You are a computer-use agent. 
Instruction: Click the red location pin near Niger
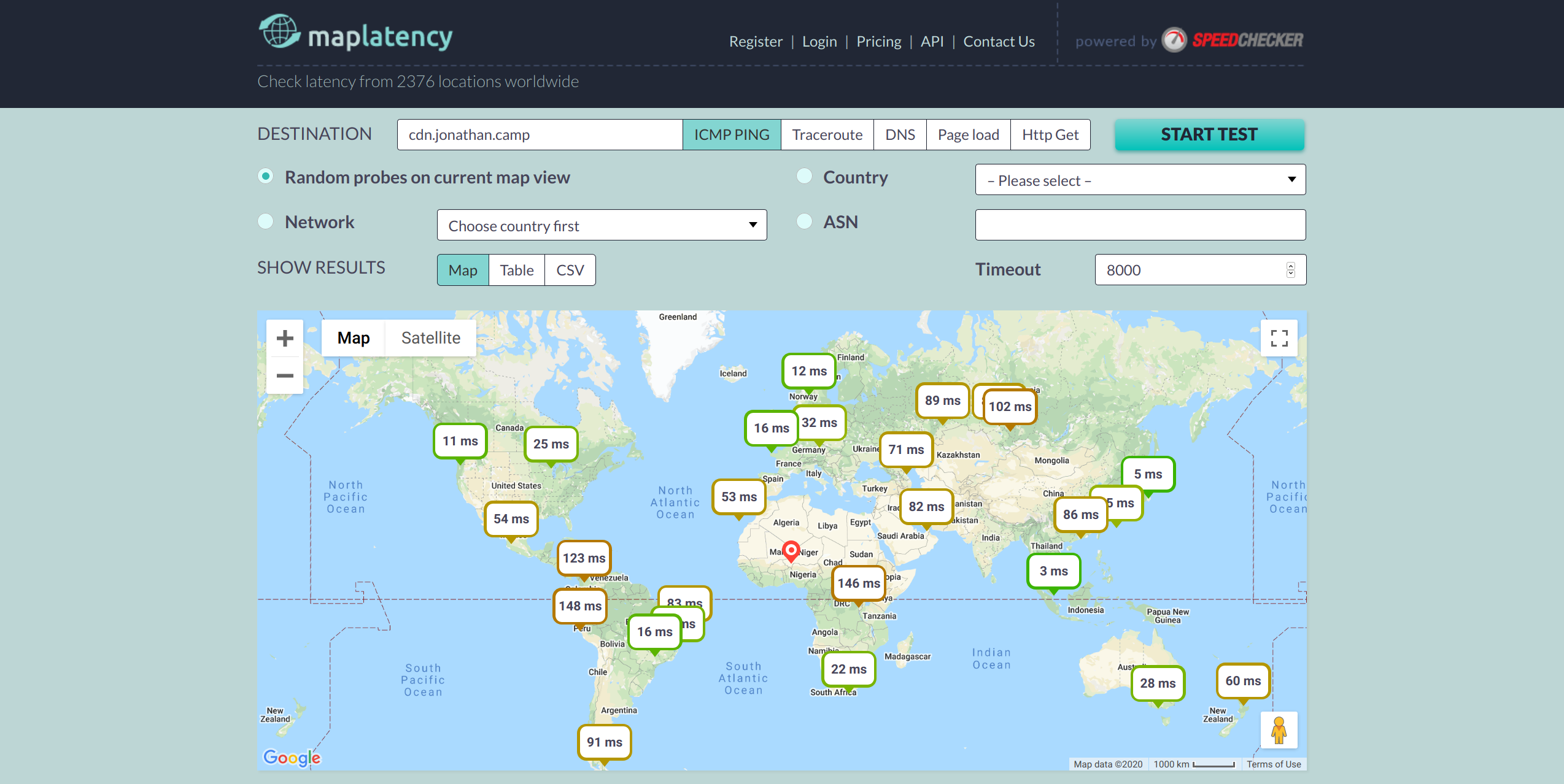791,550
